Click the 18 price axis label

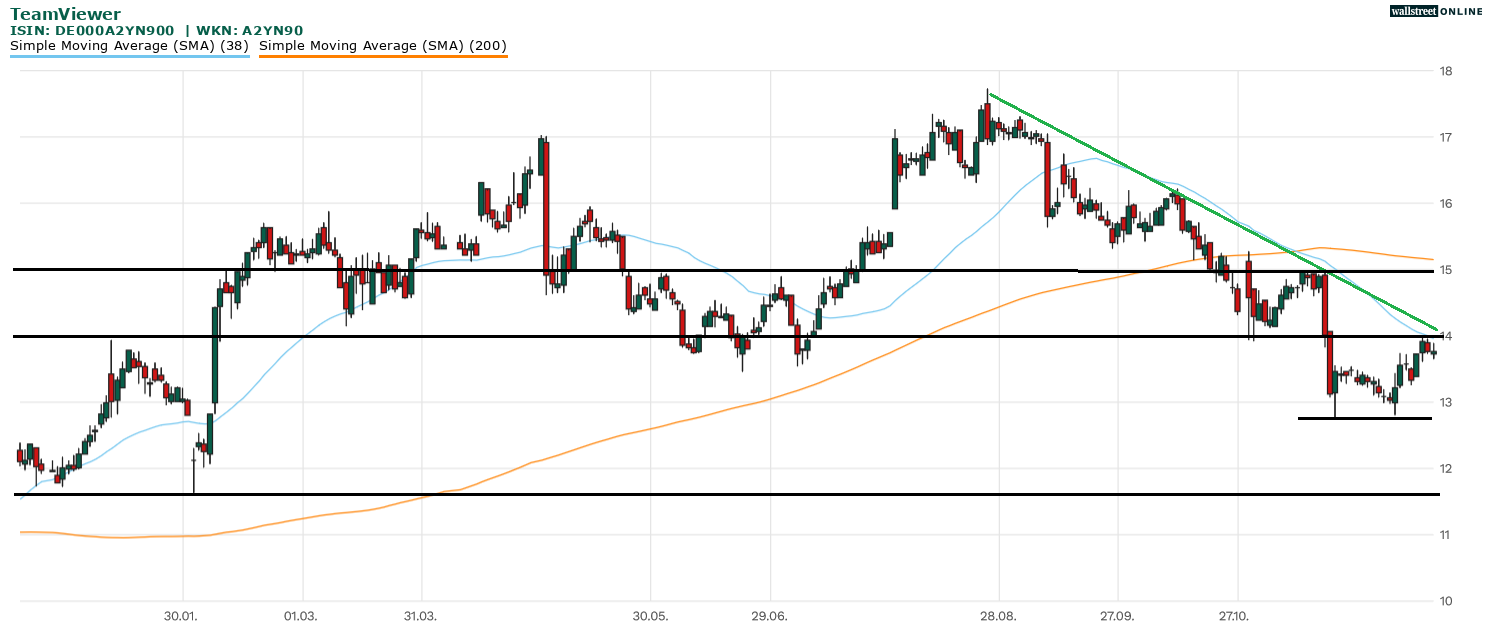[x=1446, y=71]
